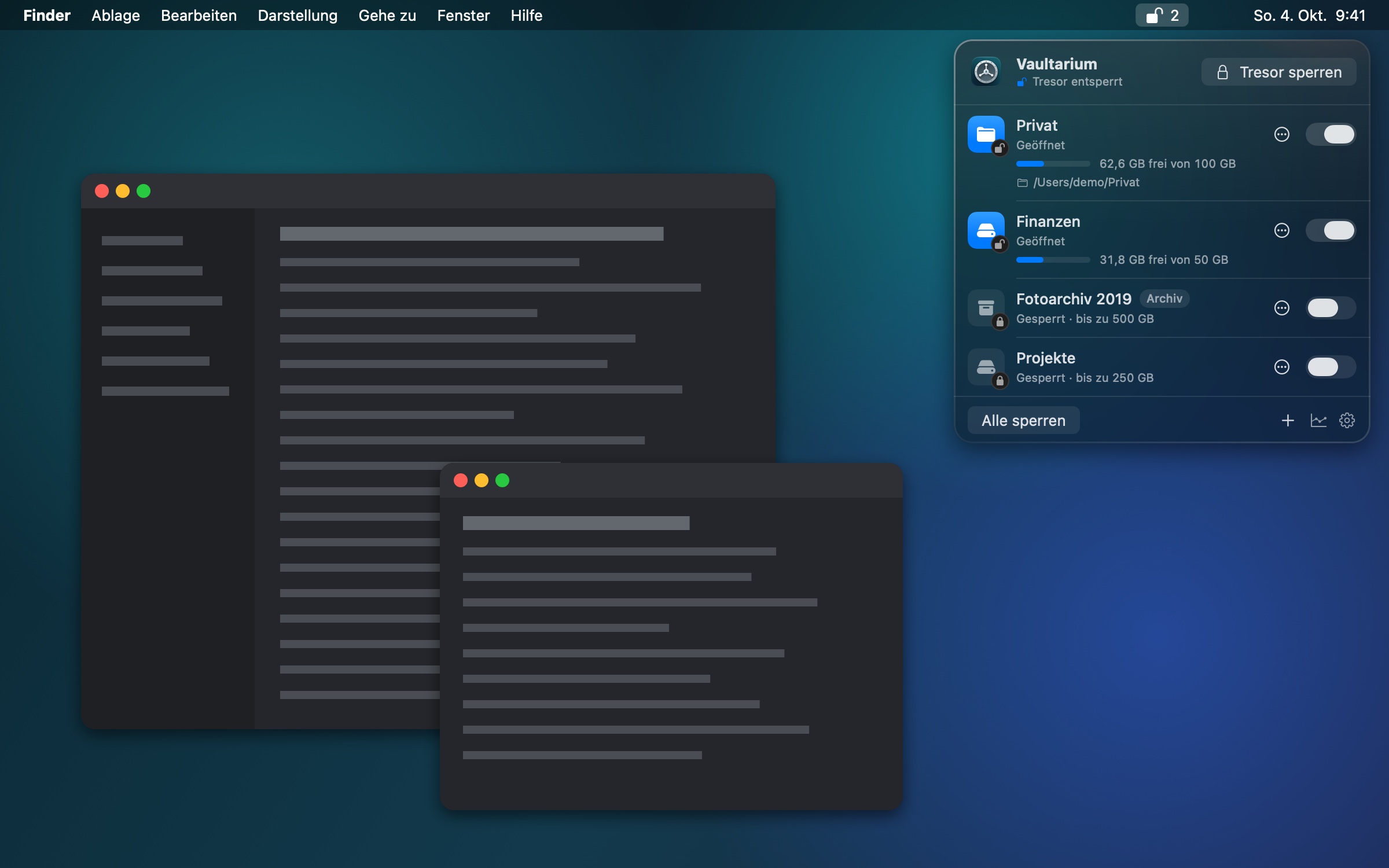
Task: Open the Darstellung menu
Action: point(297,16)
